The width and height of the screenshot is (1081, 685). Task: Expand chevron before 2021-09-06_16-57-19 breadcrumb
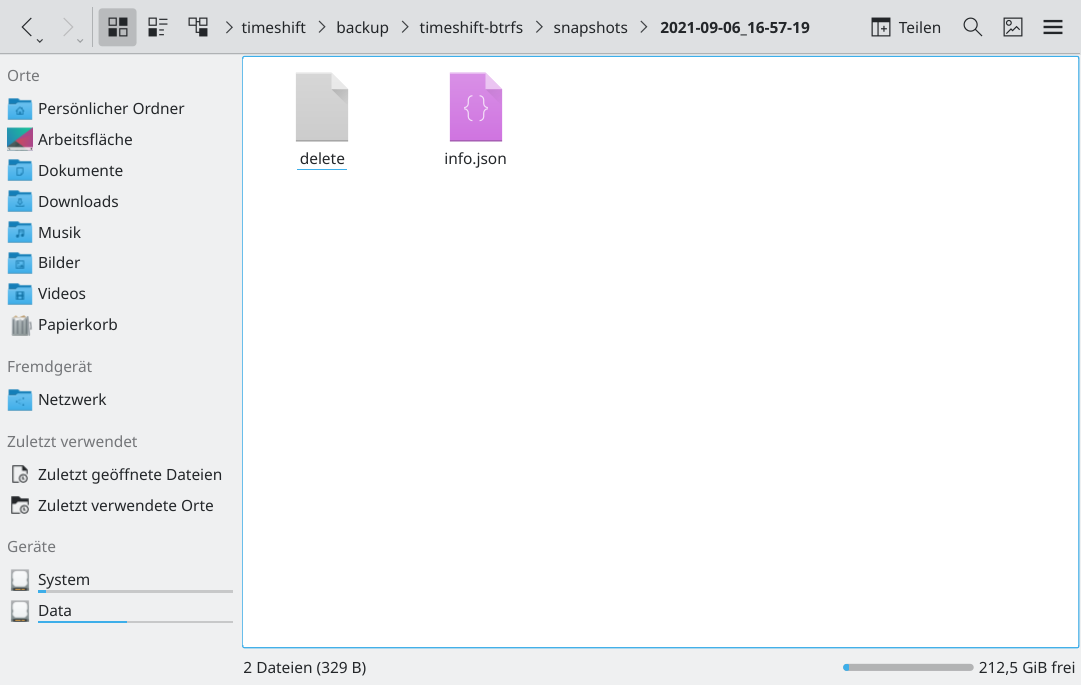coord(644,28)
